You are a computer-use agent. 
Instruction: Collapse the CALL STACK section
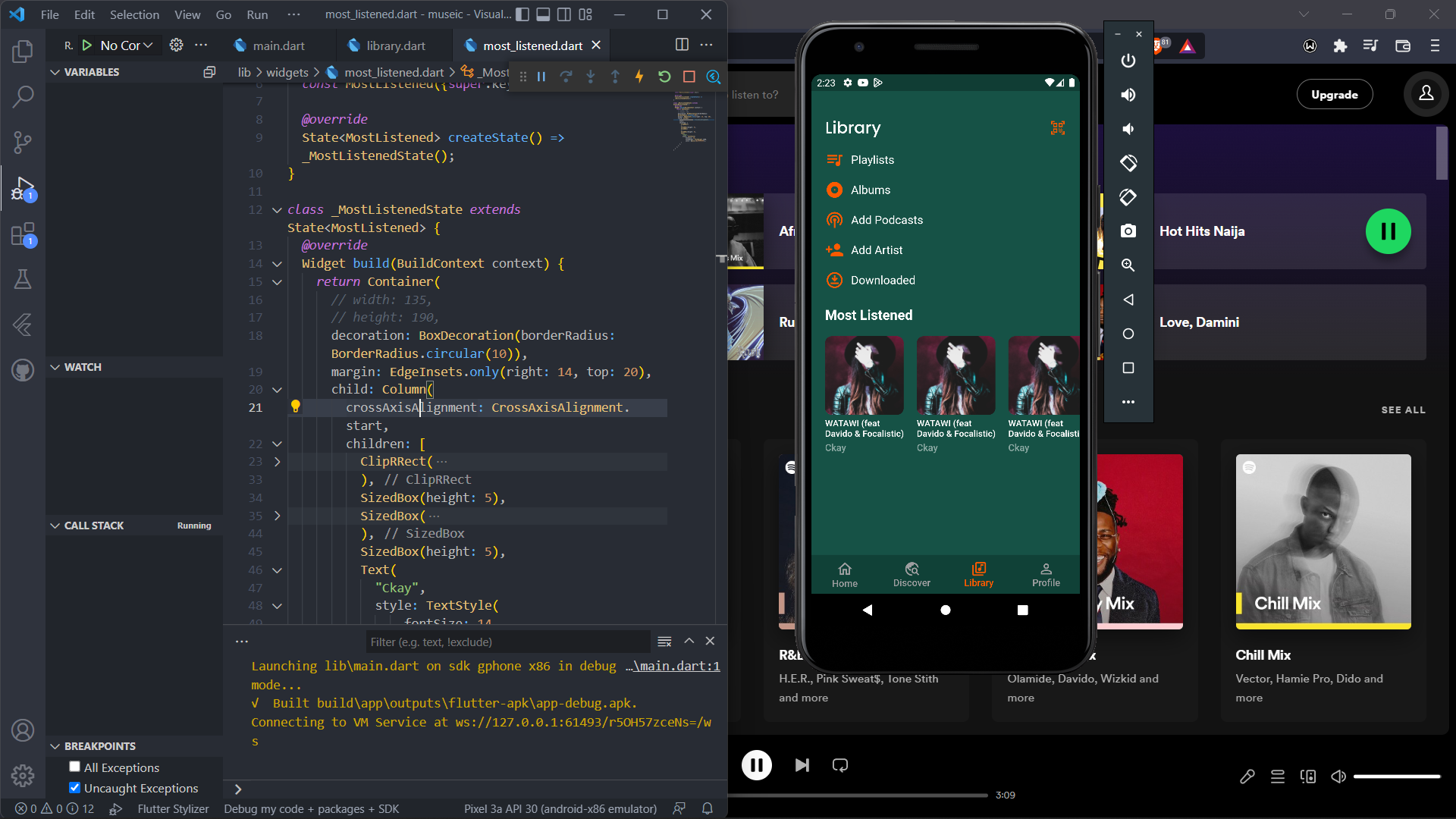(55, 526)
